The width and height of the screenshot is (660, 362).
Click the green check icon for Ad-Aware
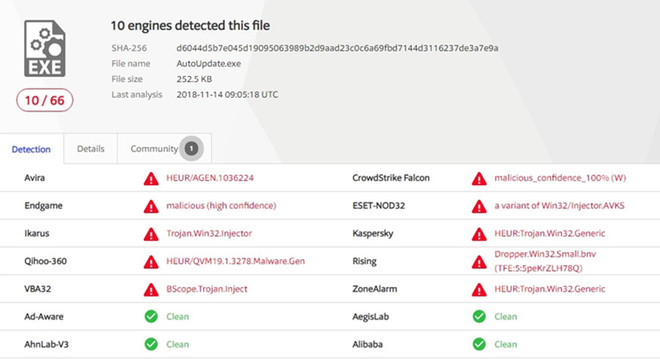(151, 317)
